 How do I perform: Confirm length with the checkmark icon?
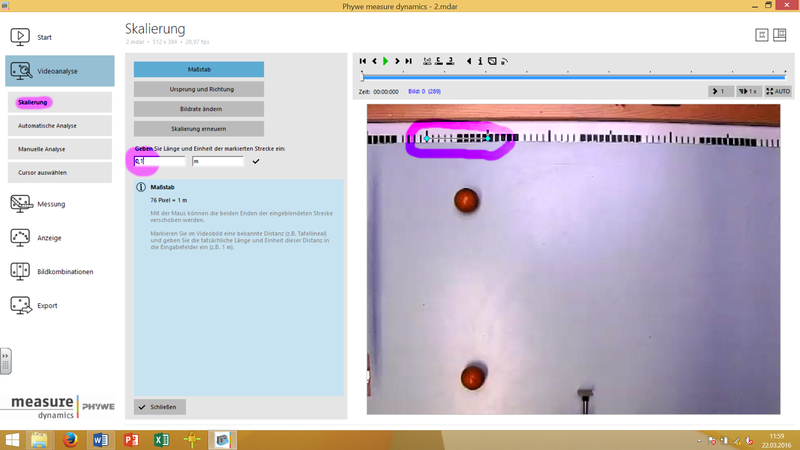(x=256, y=161)
